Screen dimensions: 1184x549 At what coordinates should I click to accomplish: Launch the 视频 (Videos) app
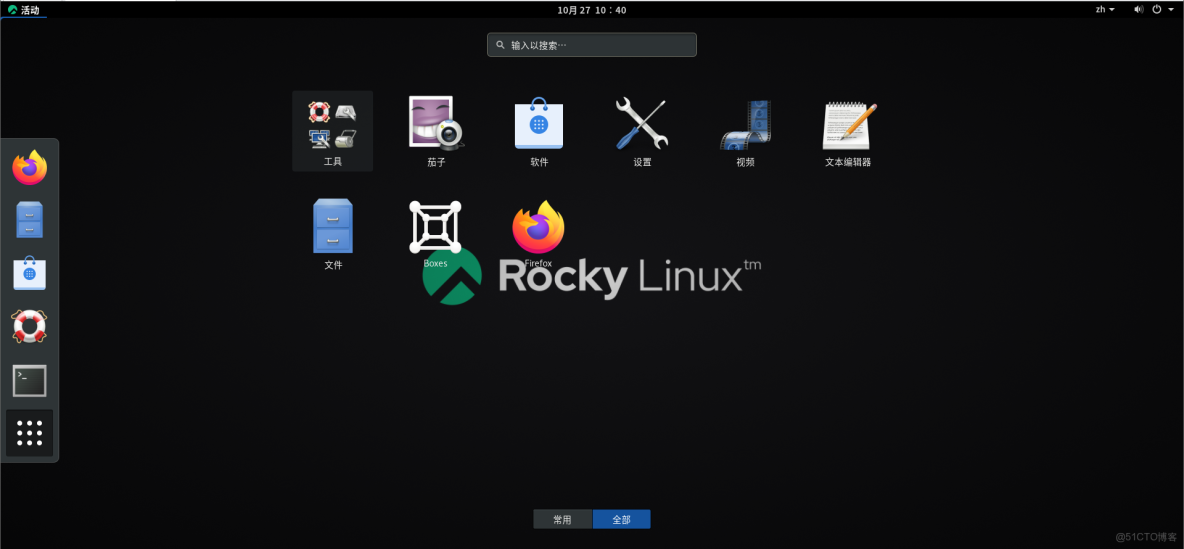(745, 131)
